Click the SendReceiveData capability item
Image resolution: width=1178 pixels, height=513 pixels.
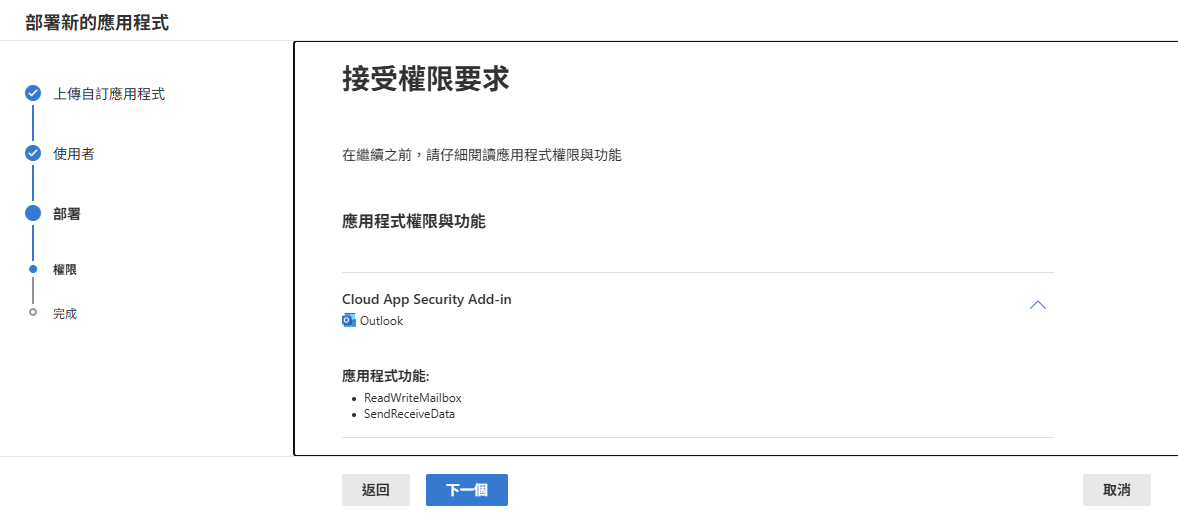click(409, 414)
